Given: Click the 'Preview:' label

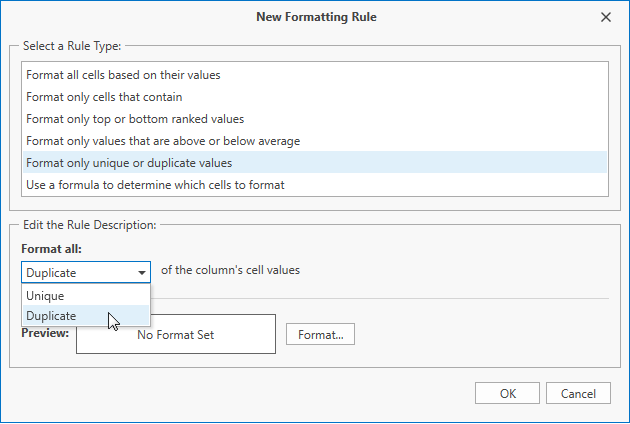Looking at the screenshot, I should click(x=45, y=333).
